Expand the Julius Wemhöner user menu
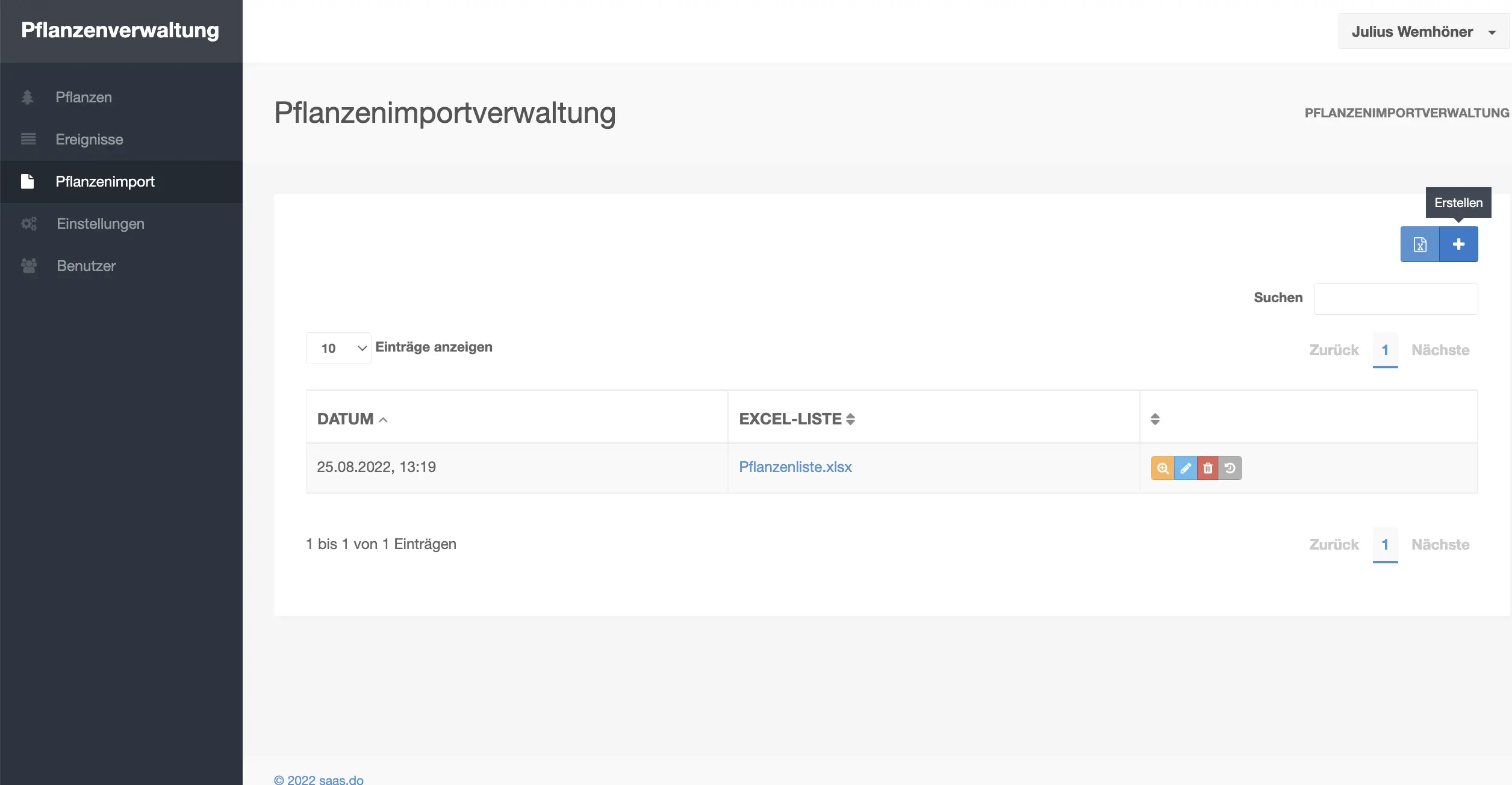 point(1422,32)
